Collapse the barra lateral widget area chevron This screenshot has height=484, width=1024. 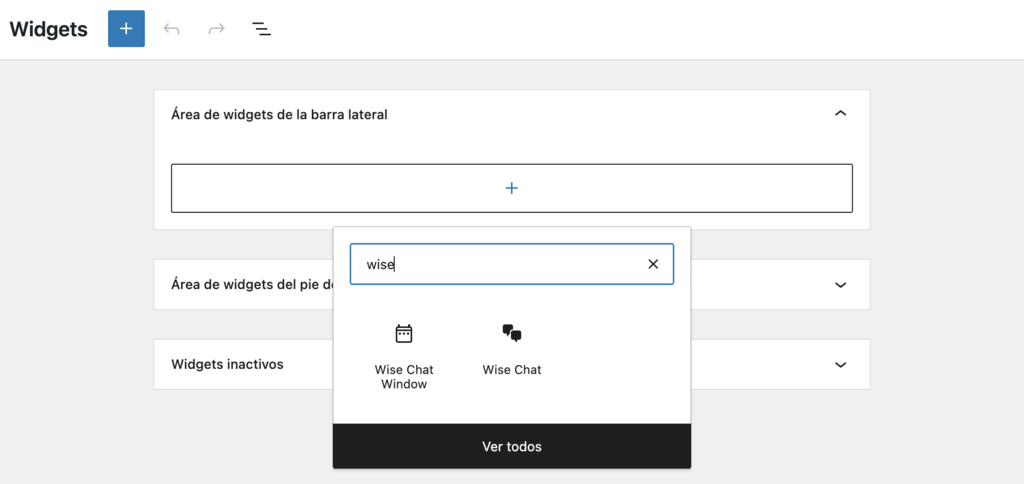coord(840,114)
